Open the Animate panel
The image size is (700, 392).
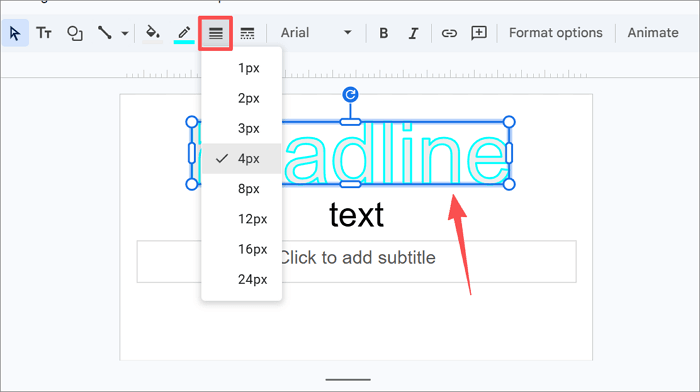(653, 33)
